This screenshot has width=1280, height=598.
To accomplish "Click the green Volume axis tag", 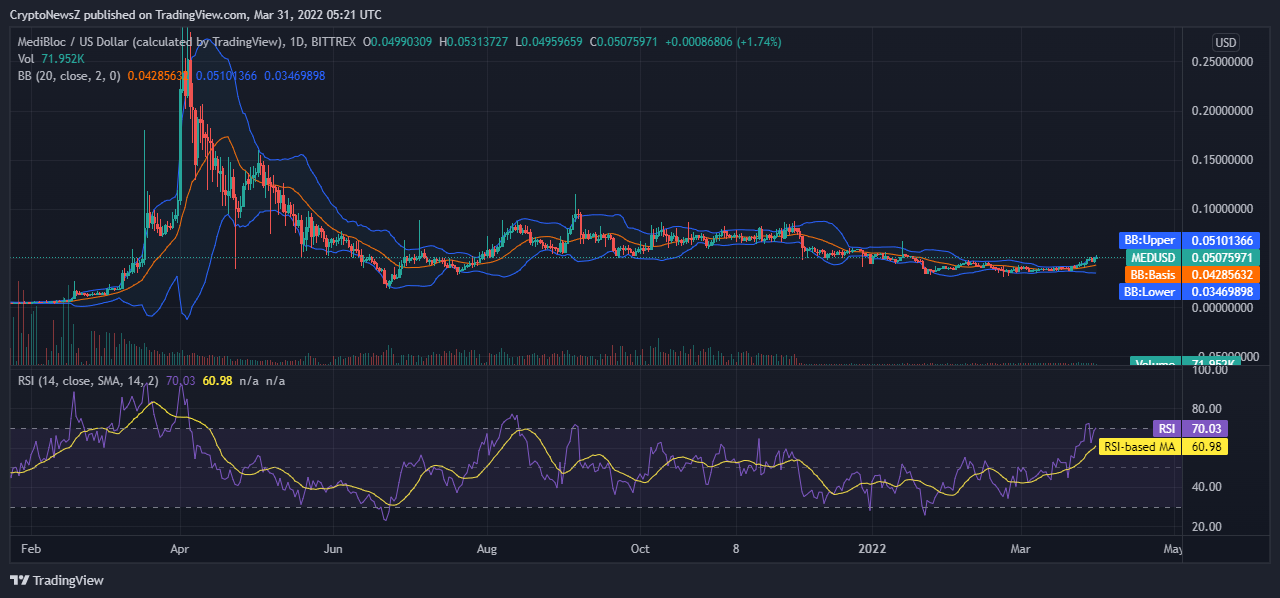I will (1155, 362).
